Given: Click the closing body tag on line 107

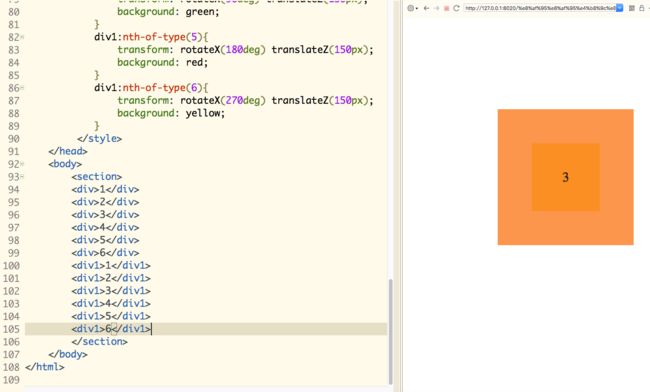Looking at the screenshot, I should click(x=68, y=354).
